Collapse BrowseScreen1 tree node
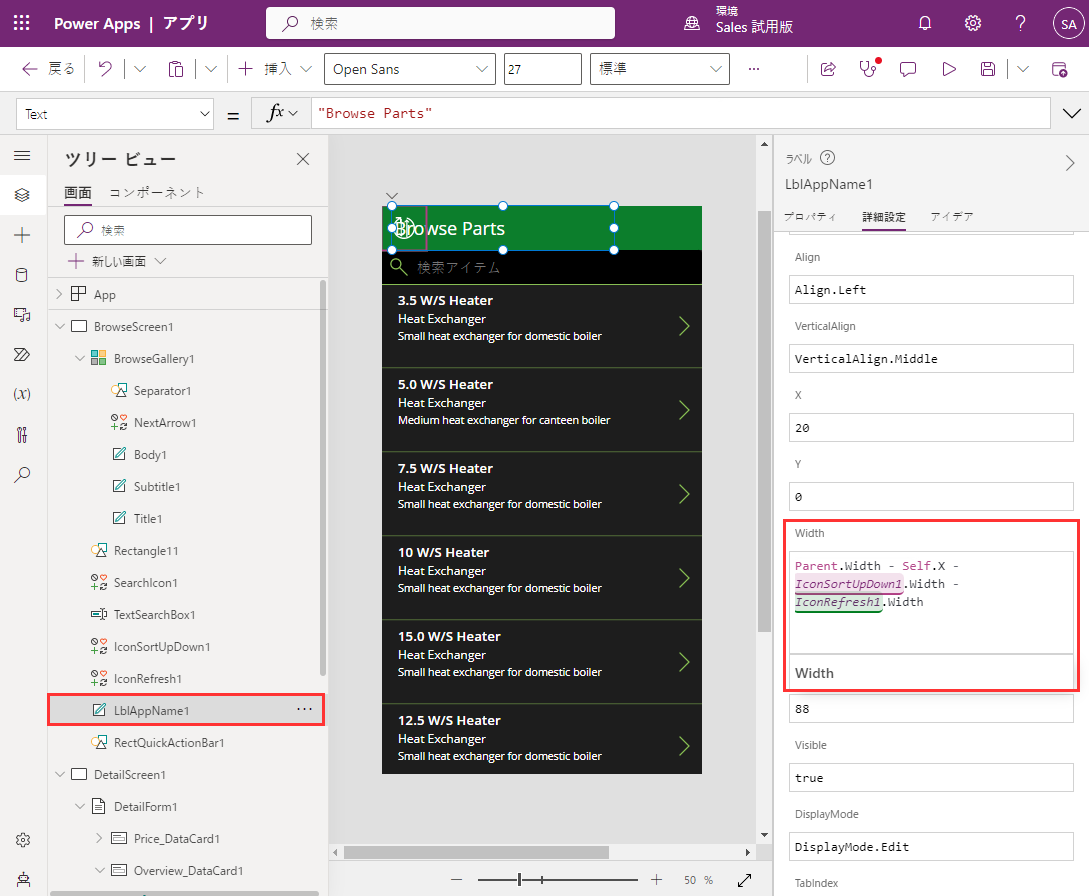This screenshot has width=1089, height=896. 60,326
